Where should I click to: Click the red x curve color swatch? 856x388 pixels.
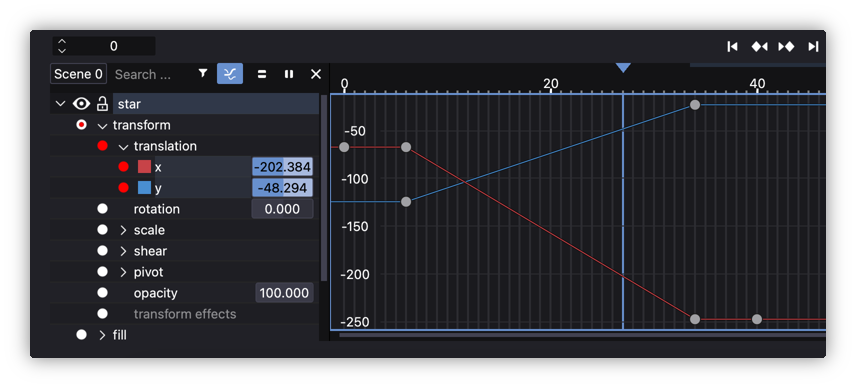(x=144, y=166)
